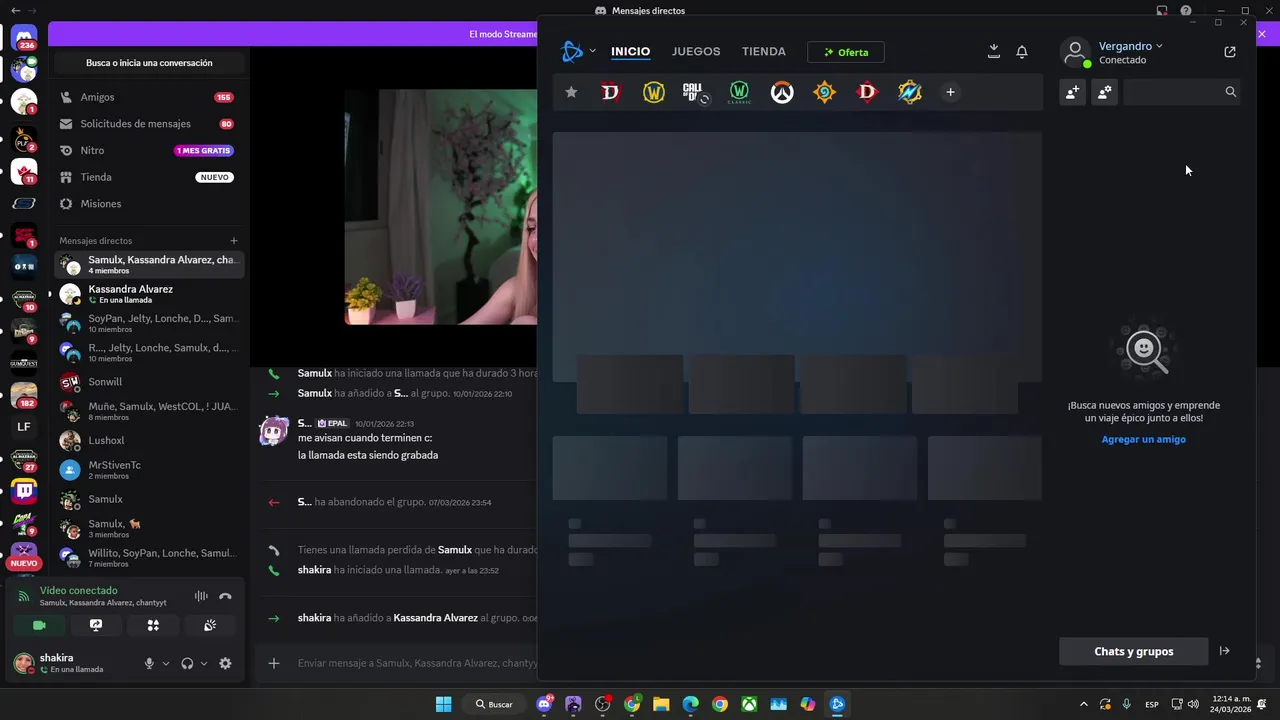Open Tienda in Discord sidebar
Image resolution: width=1280 pixels, height=720 pixels.
[x=148, y=177]
